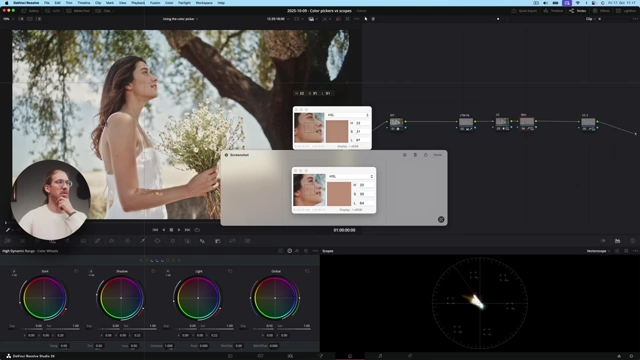Open the Color Match palette icon

pyautogui.click(x=22, y=241)
